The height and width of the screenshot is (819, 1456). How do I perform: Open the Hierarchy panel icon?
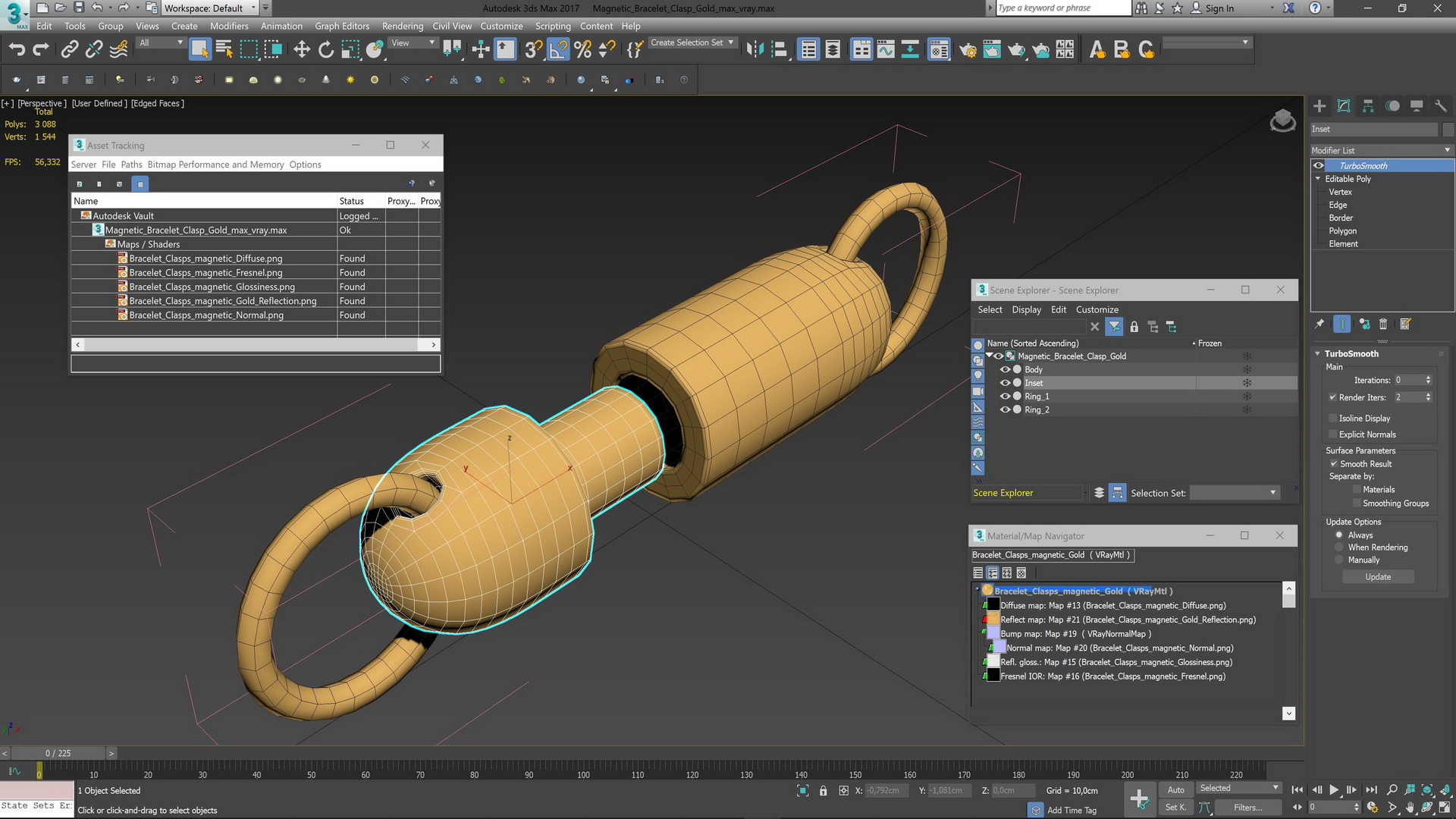1368,106
